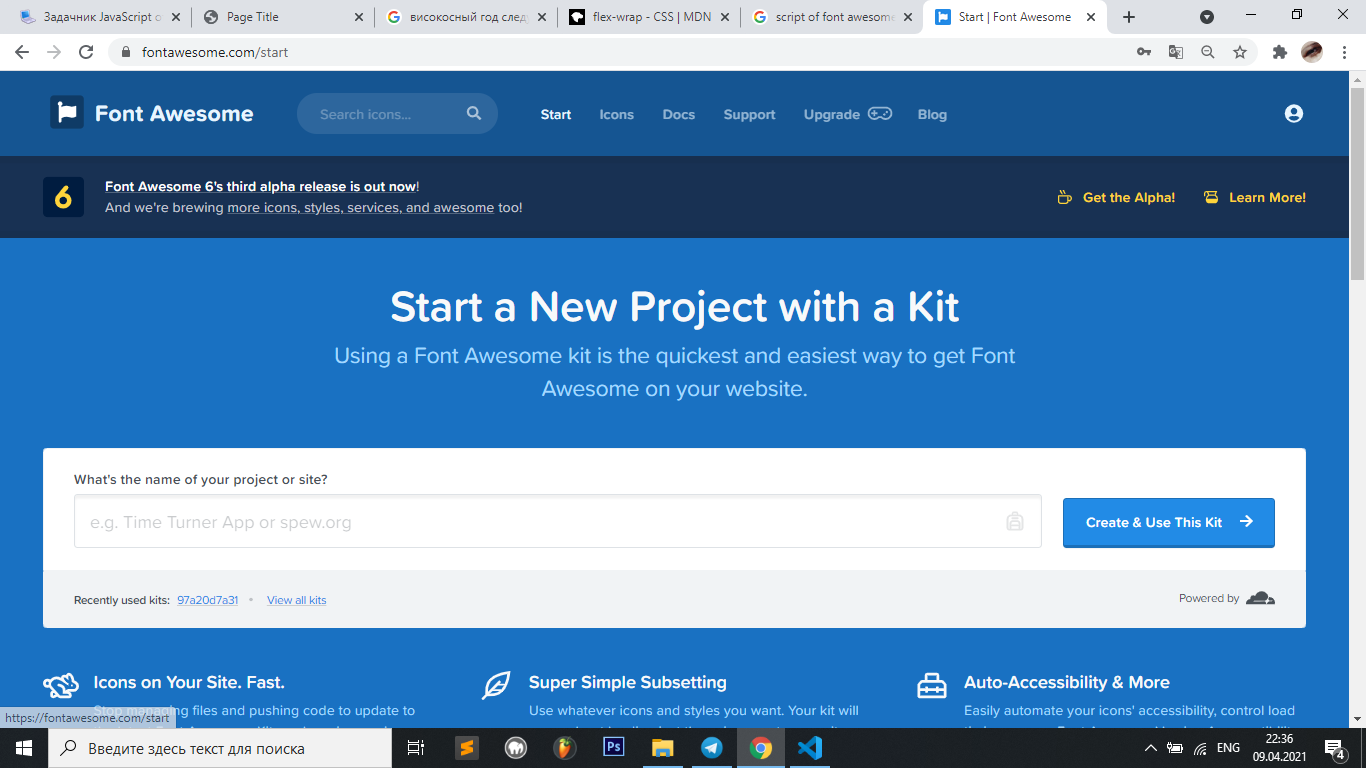This screenshot has height=768, width=1366.
Task: Switch to the flex-wrap CSS MDN tab
Action: 648,17
